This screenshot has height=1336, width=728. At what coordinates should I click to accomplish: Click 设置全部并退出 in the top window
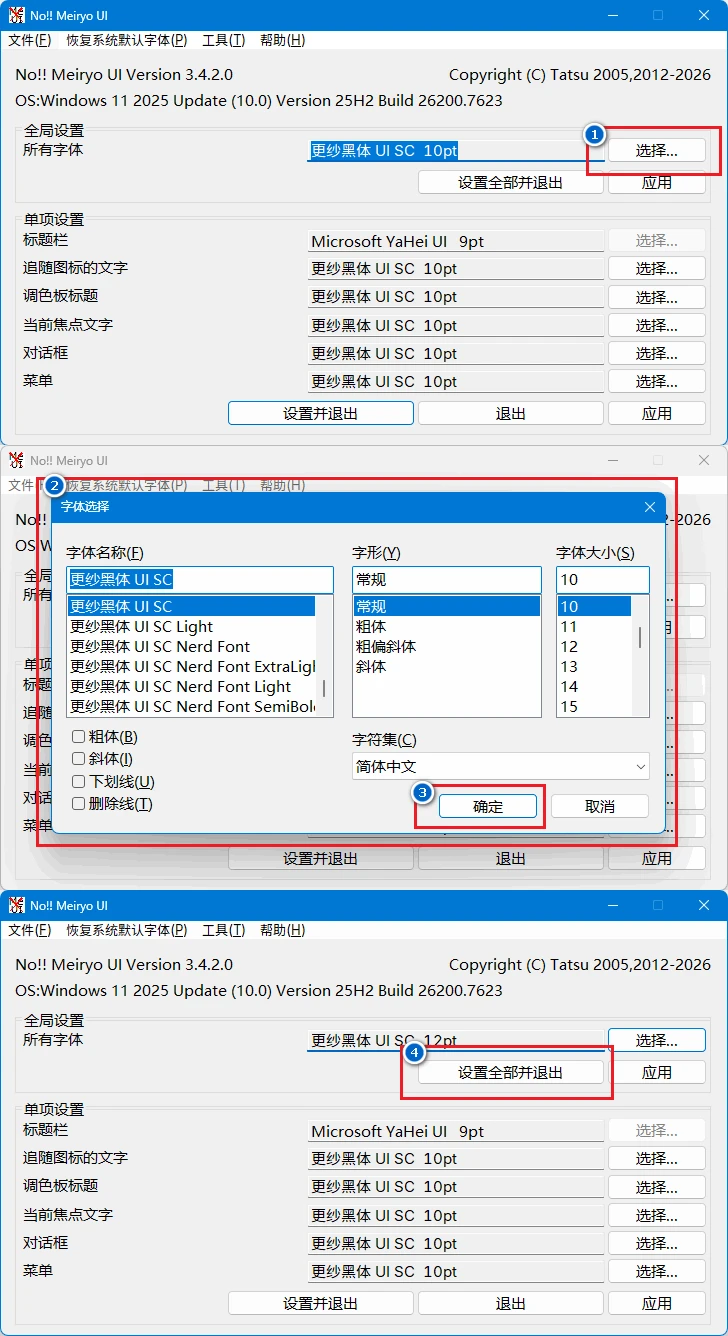coord(511,183)
